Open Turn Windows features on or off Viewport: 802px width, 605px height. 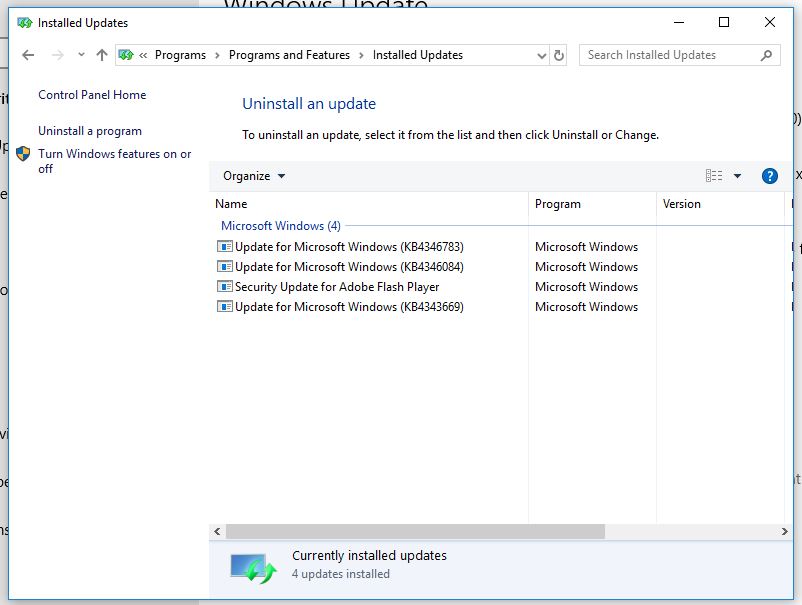click(x=115, y=161)
